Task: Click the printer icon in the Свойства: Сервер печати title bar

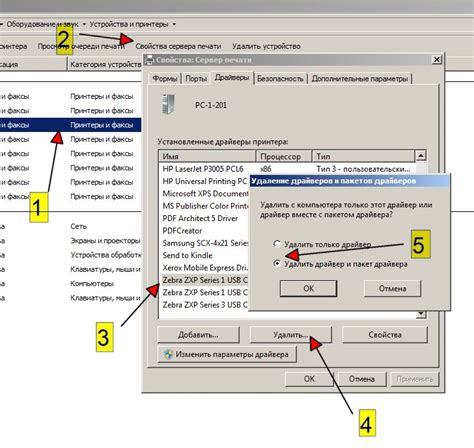Action: pos(149,60)
